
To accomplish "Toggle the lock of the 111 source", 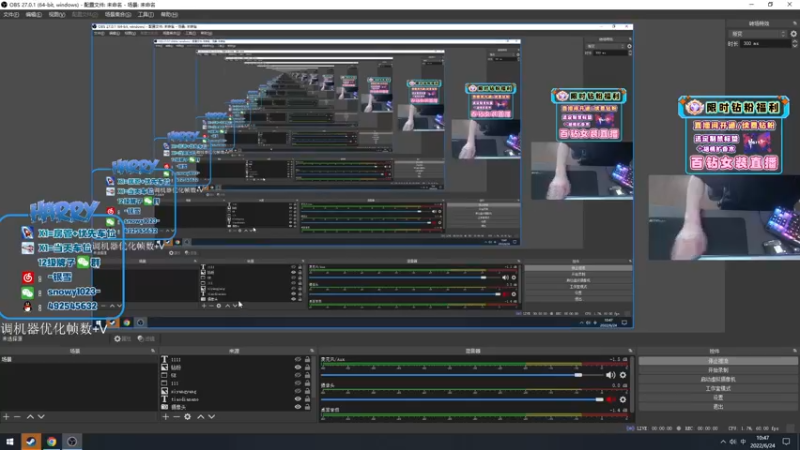I will click(307, 383).
